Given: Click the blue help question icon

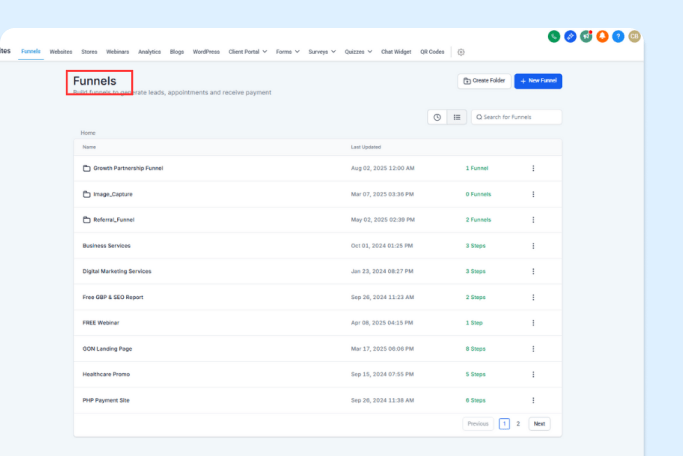Looking at the screenshot, I should (x=618, y=36).
